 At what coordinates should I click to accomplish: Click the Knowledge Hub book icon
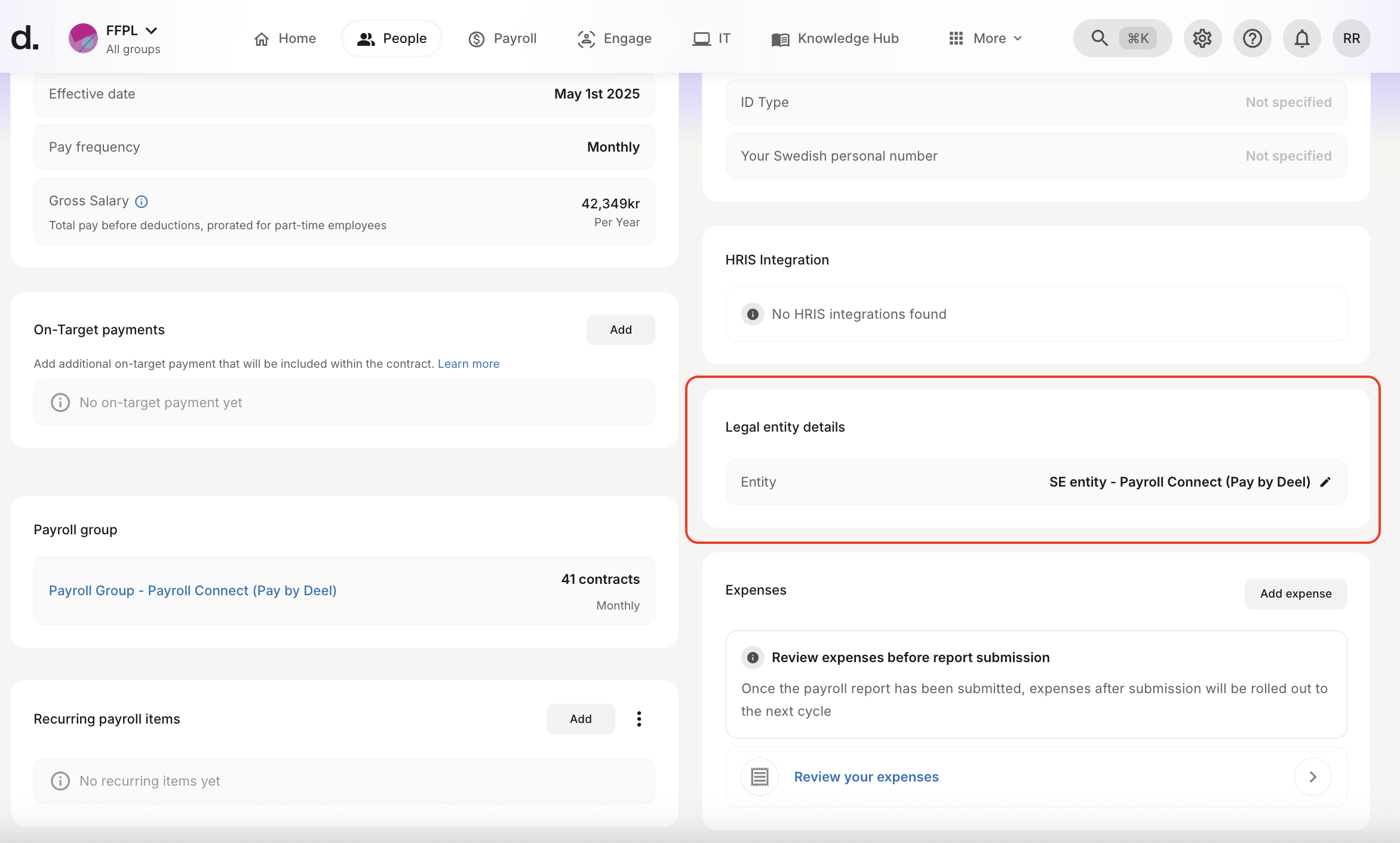pyautogui.click(x=780, y=39)
